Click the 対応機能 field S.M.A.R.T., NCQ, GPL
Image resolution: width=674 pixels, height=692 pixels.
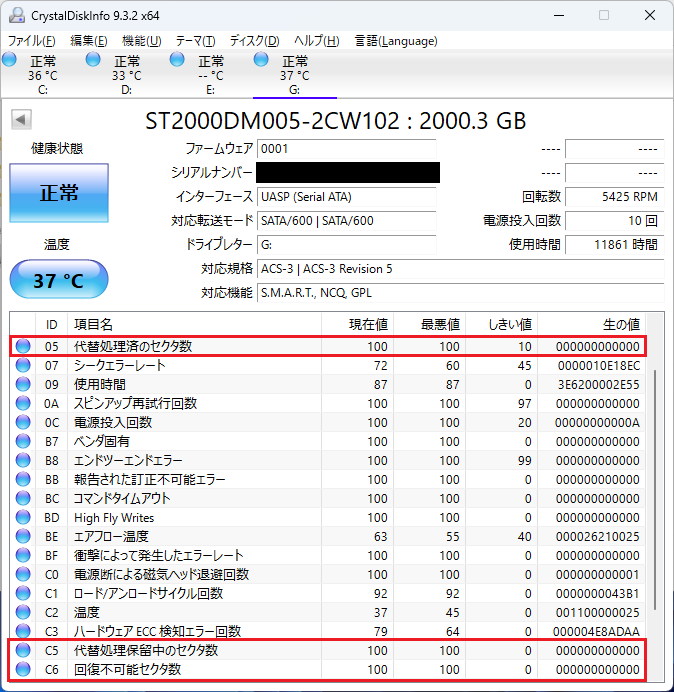point(461,293)
